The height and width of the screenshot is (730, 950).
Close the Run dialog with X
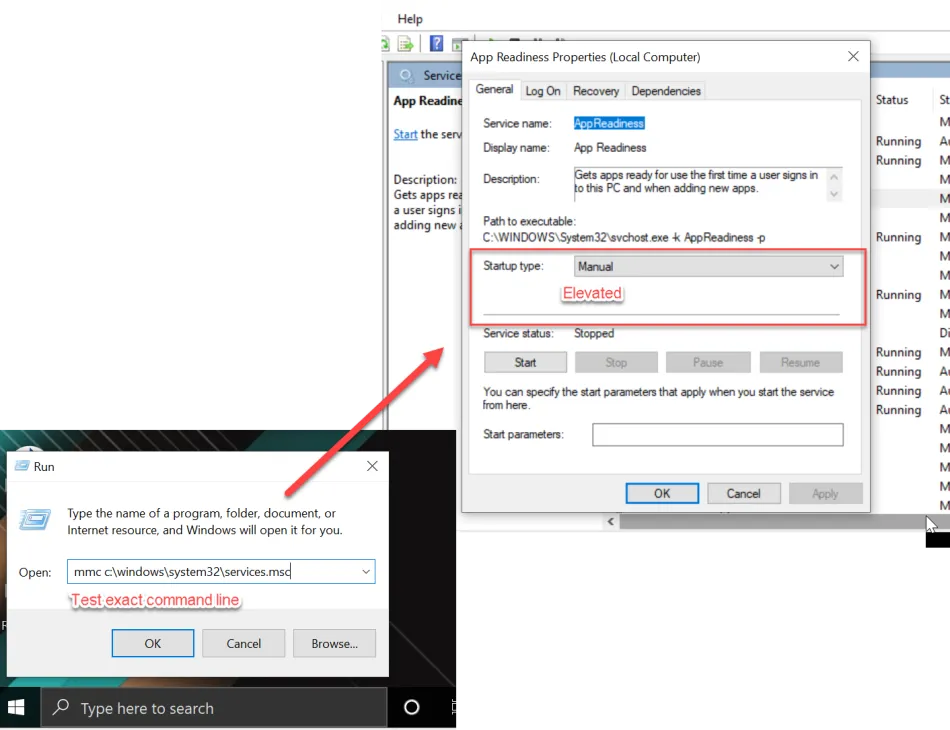coord(372,466)
